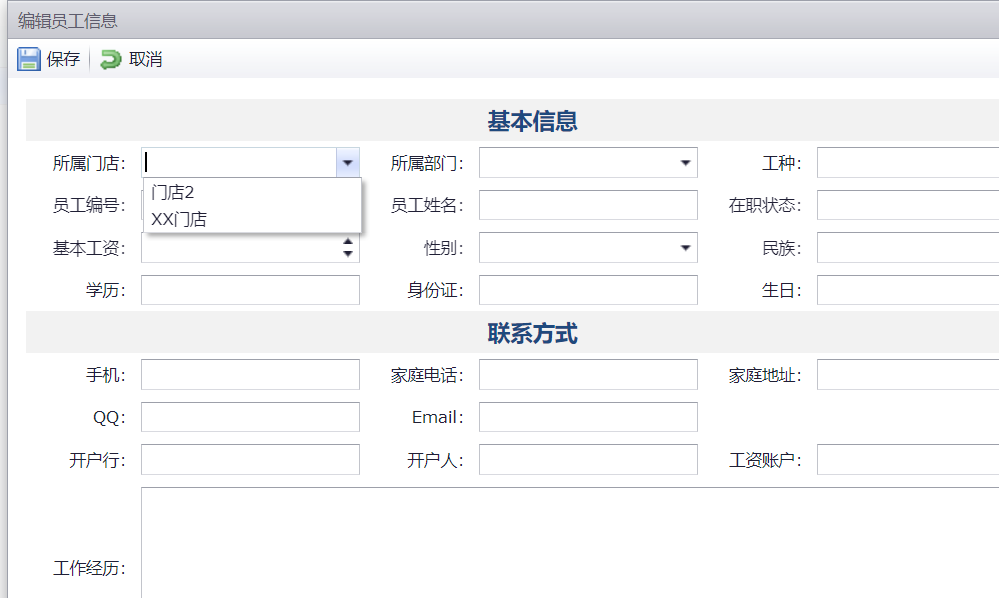Open the 所属部门 dropdown
The height and width of the screenshot is (598, 999).
tap(686, 162)
